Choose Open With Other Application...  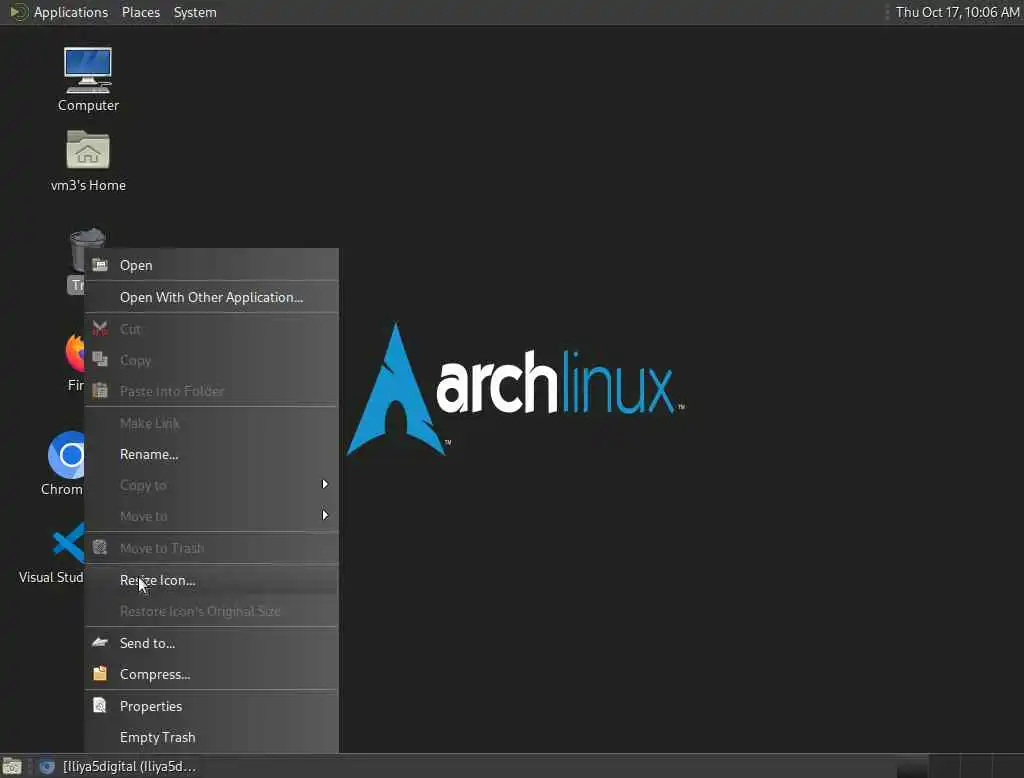212,297
